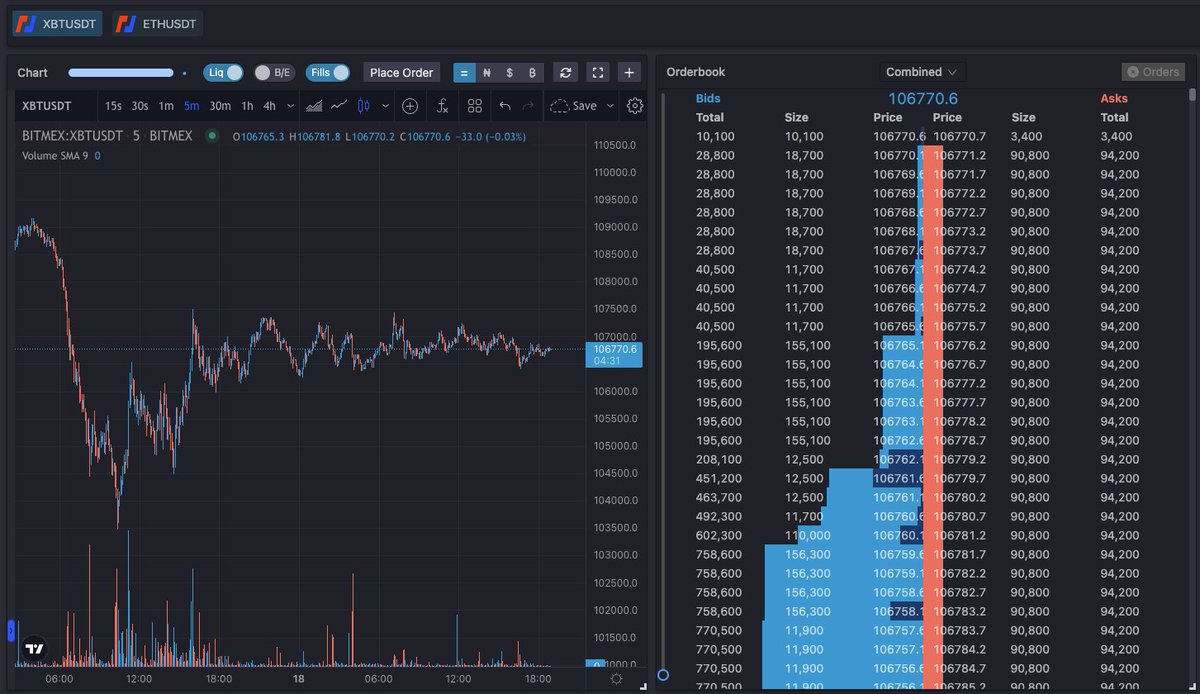1200x694 pixels.
Task: Click the circular handle below chart panel
Action: [662, 675]
